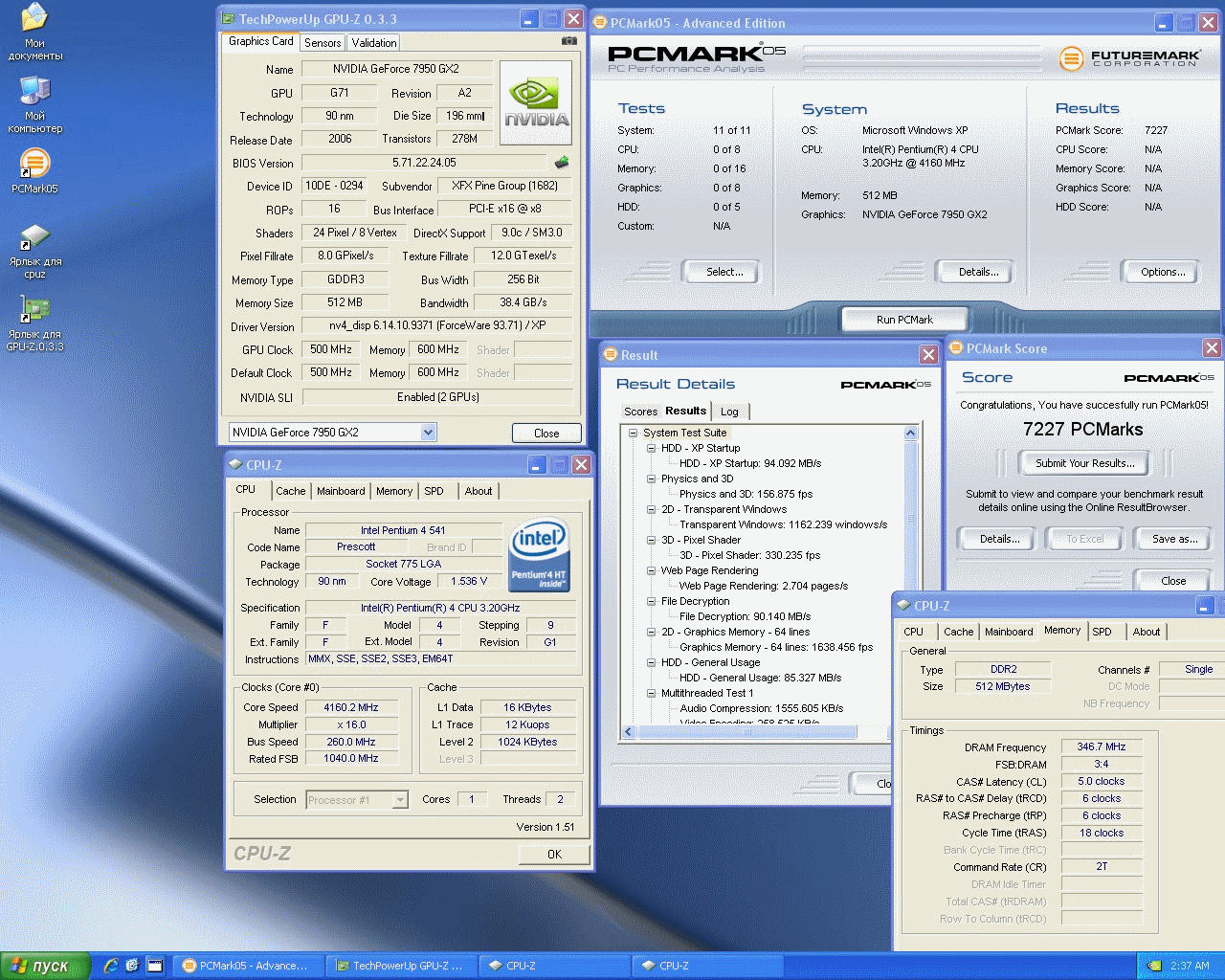Click the BIOS save chip icon in GPU-Z
The width and height of the screenshot is (1225, 980).
pyautogui.click(x=562, y=163)
